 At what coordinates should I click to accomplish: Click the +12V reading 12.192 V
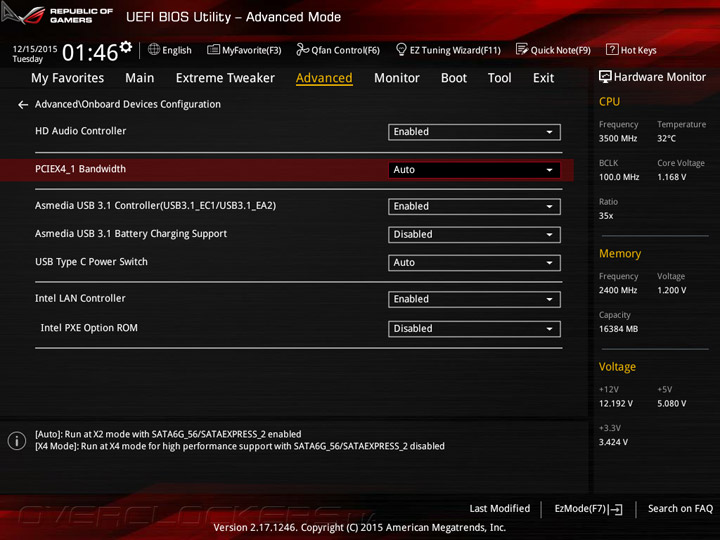click(615, 404)
